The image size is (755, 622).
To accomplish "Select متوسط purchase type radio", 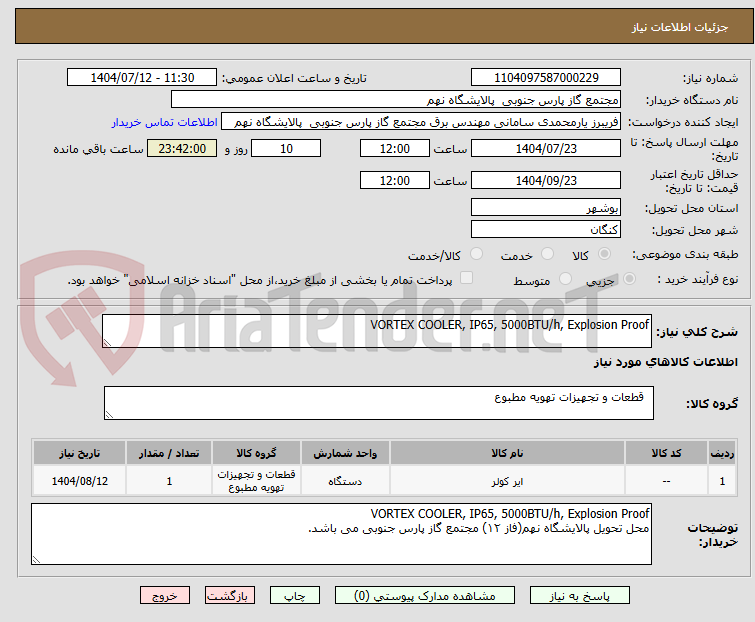I will click(x=566, y=281).
